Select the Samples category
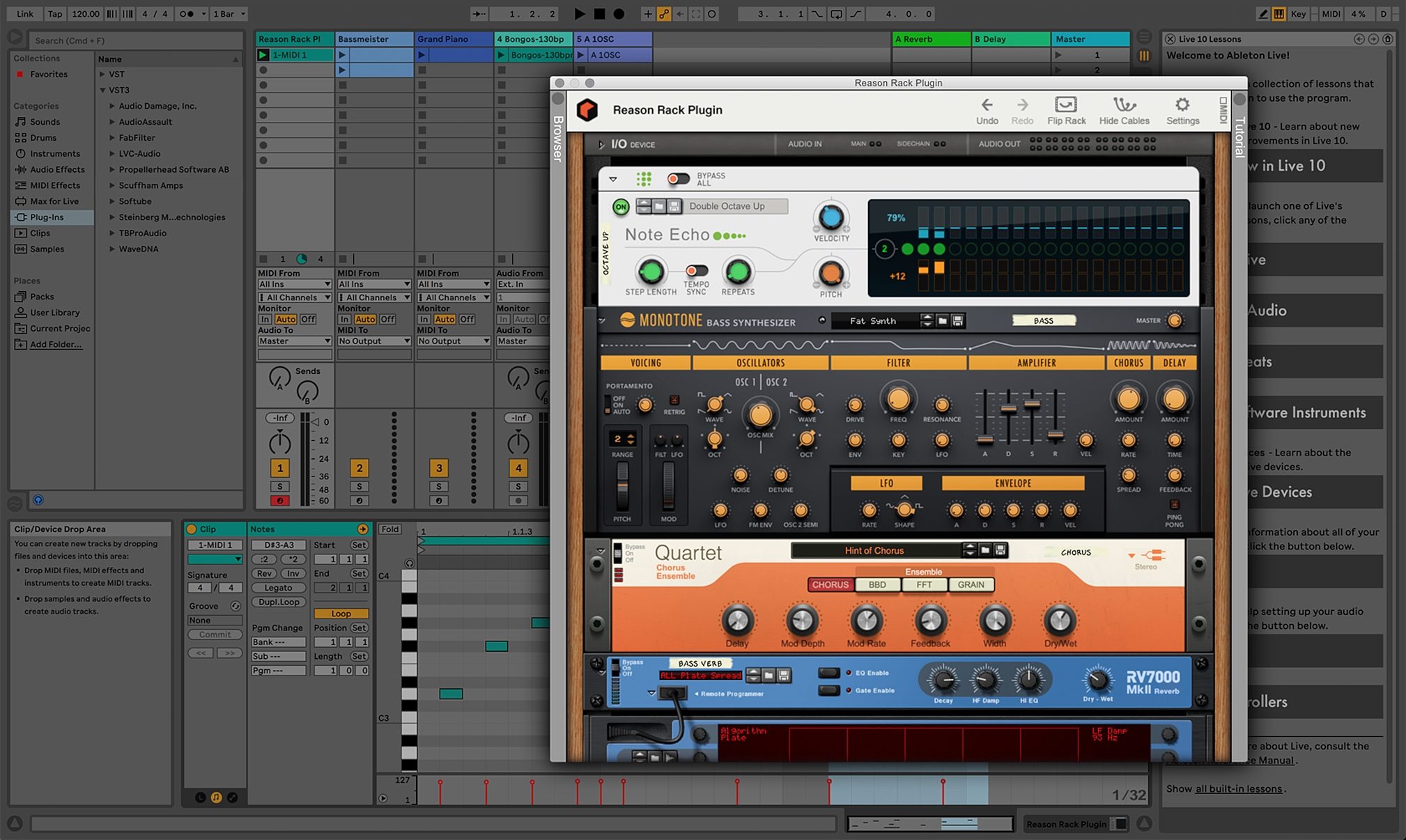The height and width of the screenshot is (840, 1406). coord(47,249)
